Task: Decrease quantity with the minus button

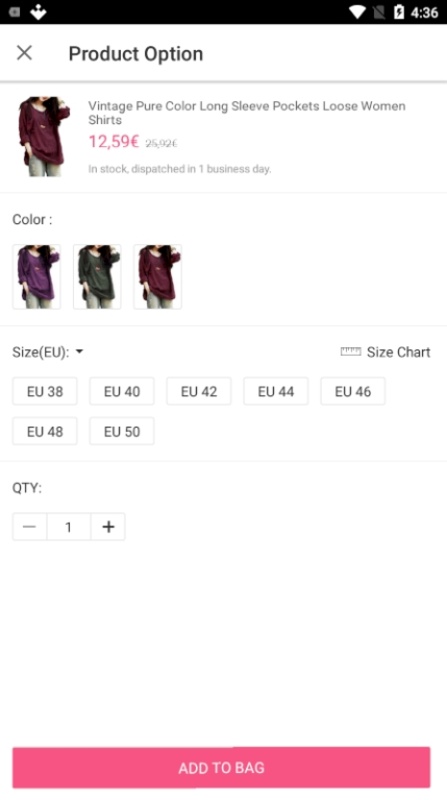Action: pyautogui.click(x=30, y=527)
